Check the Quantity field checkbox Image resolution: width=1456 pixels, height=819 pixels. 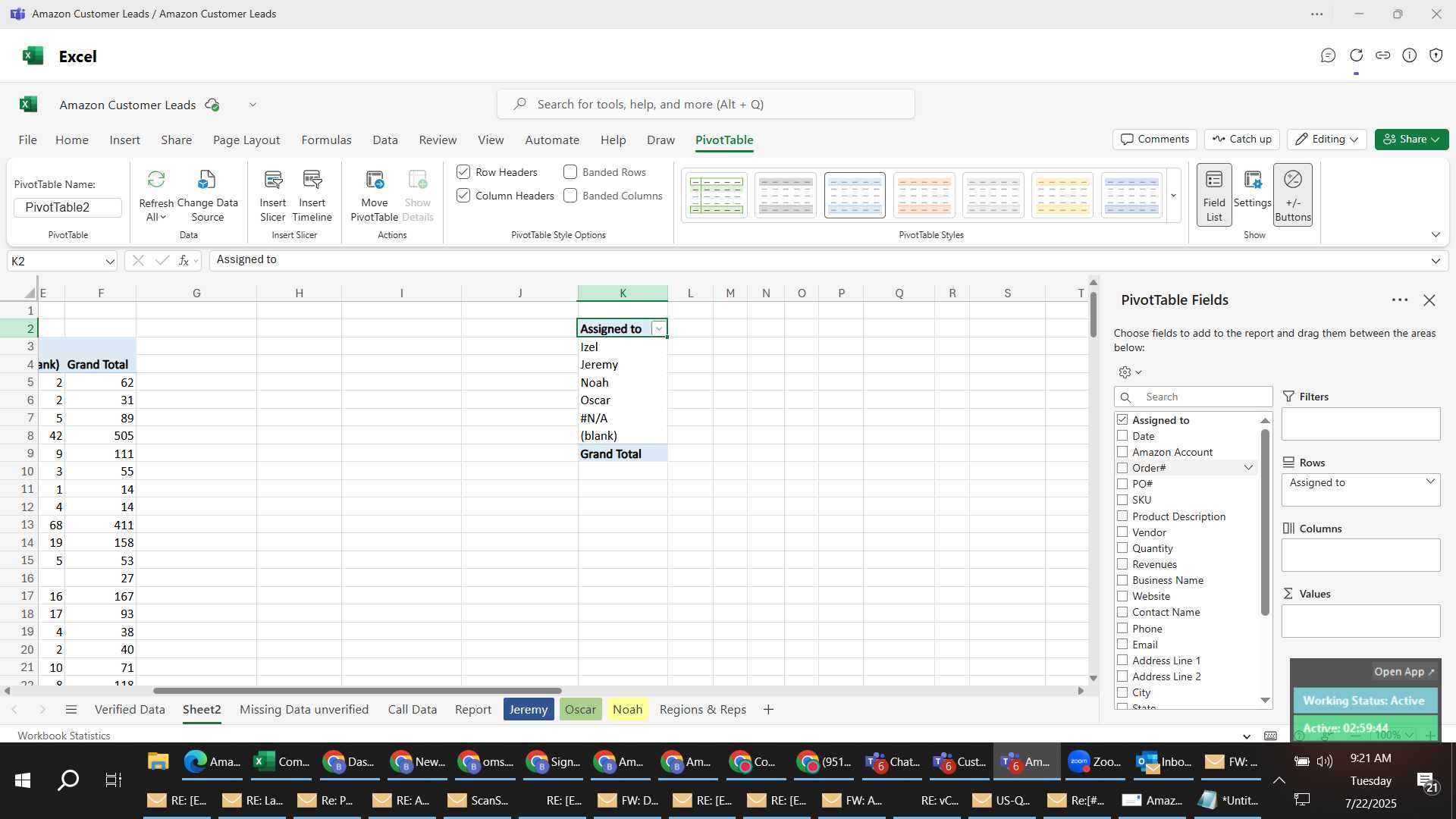pos(1122,548)
